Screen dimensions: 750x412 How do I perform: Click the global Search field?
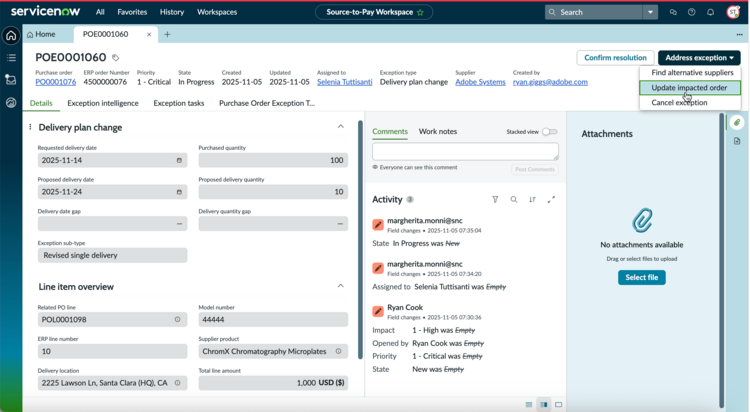click(594, 12)
